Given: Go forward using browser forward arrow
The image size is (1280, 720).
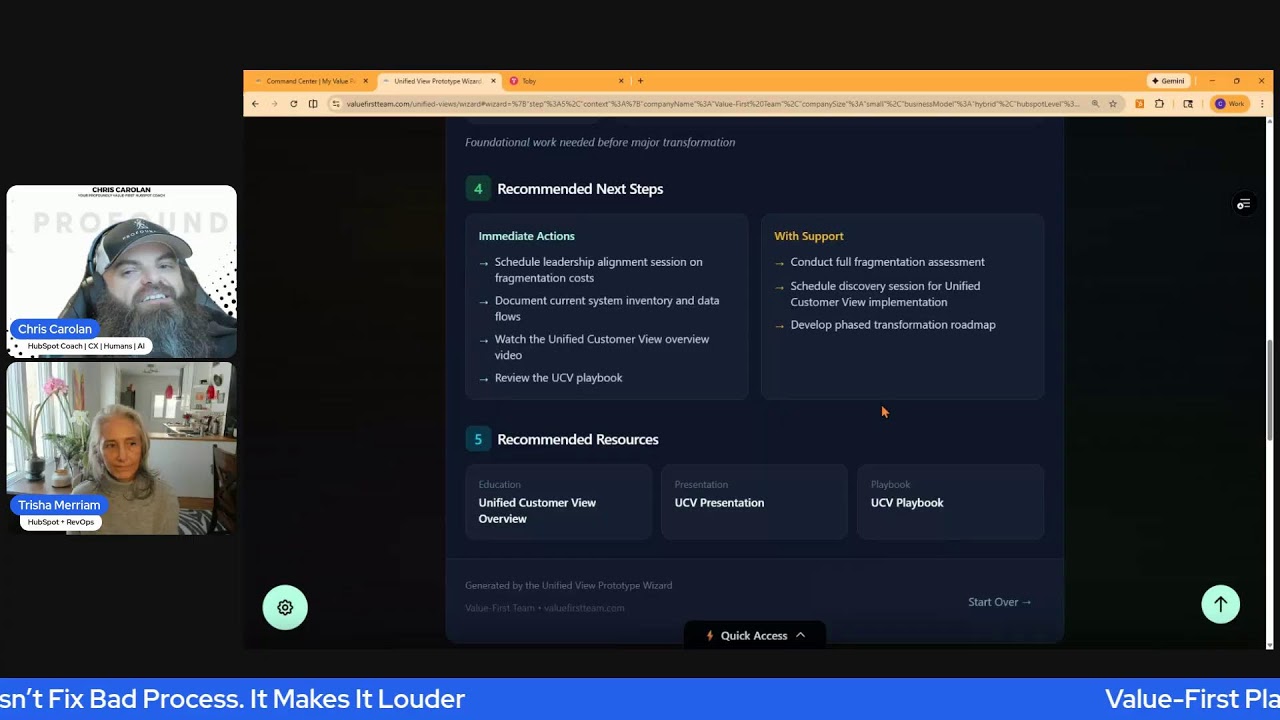Looking at the screenshot, I should click(x=274, y=104).
